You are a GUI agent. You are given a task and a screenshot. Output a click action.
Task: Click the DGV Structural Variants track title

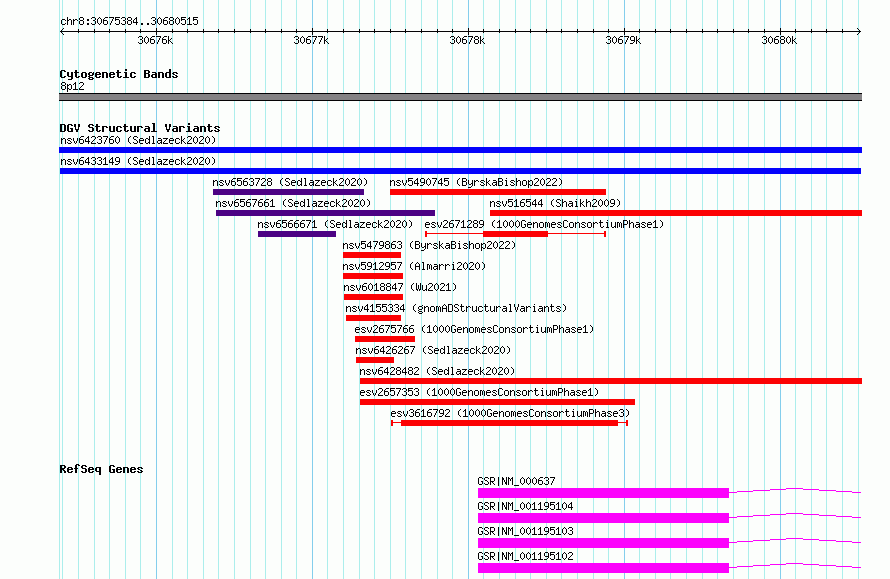140,128
